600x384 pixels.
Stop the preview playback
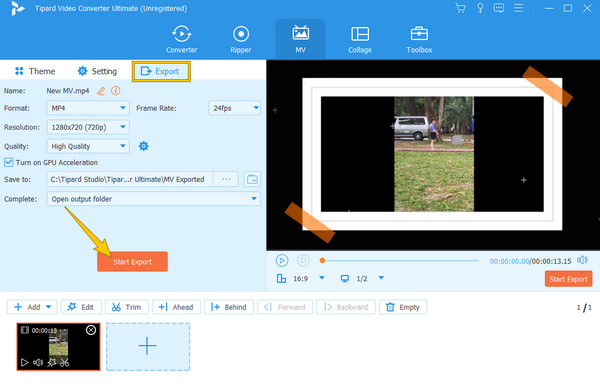[x=303, y=260]
